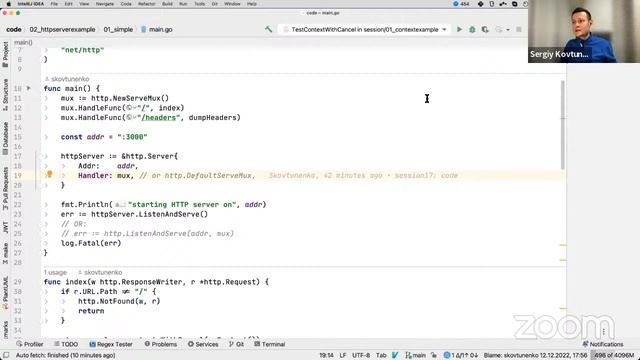Open the Navigate menu
Image resolution: width=640 pixels, height=360 pixels.
tap(104, 4)
